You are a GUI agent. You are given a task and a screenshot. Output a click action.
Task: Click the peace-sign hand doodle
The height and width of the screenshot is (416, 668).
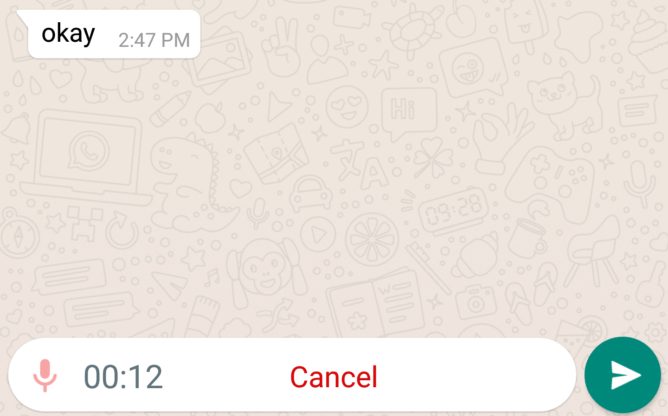coord(281,46)
